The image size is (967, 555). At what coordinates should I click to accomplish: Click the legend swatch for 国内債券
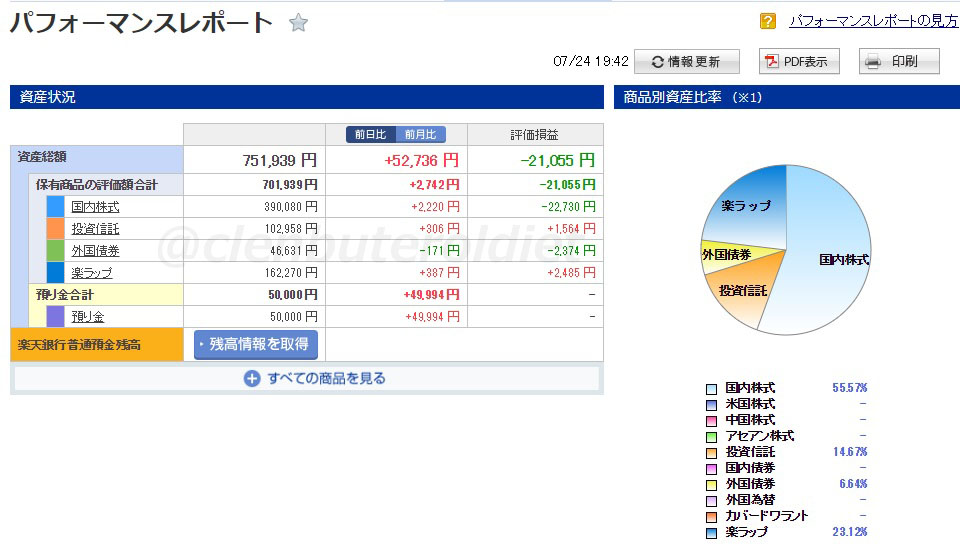pos(711,469)
